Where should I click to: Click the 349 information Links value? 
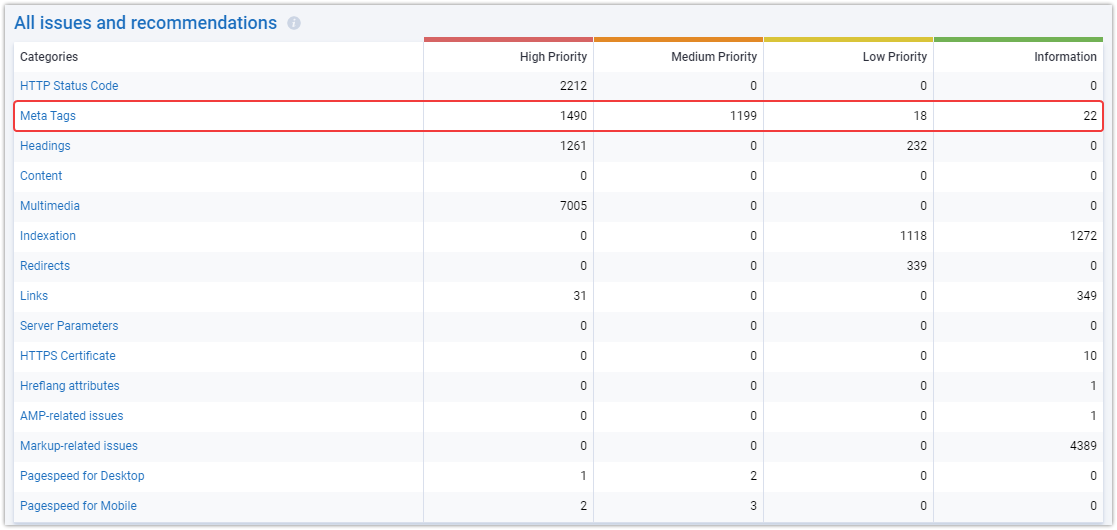coord(1086,296)
